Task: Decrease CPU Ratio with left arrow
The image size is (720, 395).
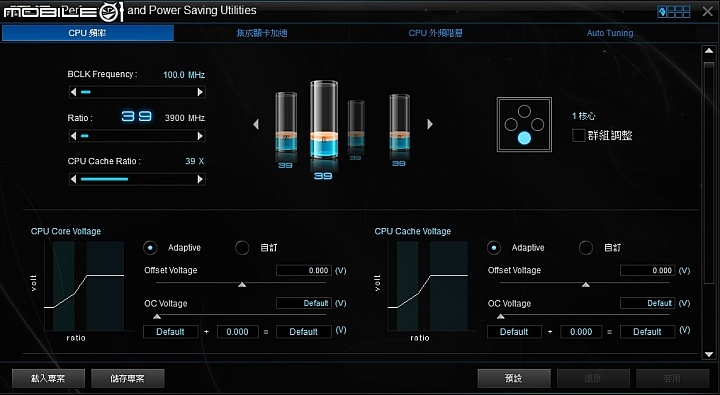Action: pos(73,136)
